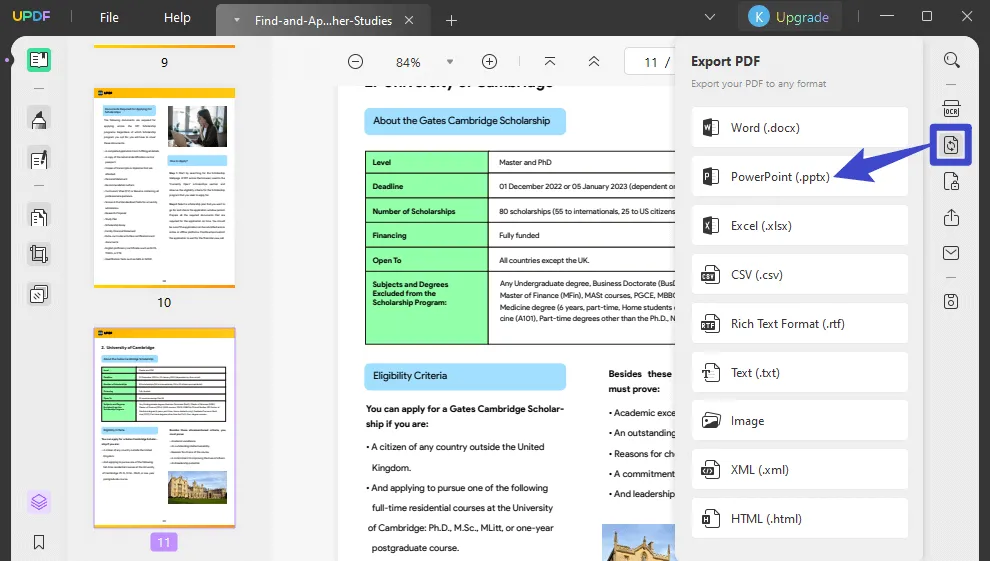
Task: Export to CSV (.csv)
Action: [799, 275]
